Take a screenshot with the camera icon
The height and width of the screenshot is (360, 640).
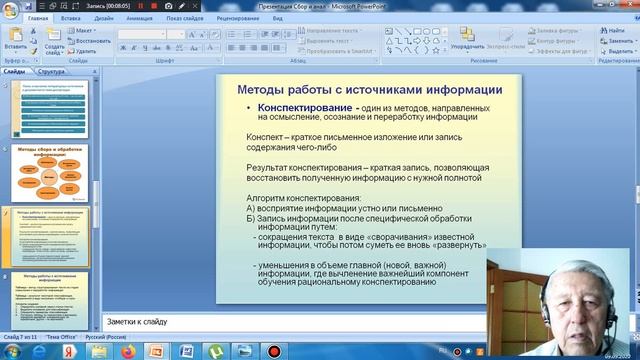pyautogui.click(x=169, y=6)
